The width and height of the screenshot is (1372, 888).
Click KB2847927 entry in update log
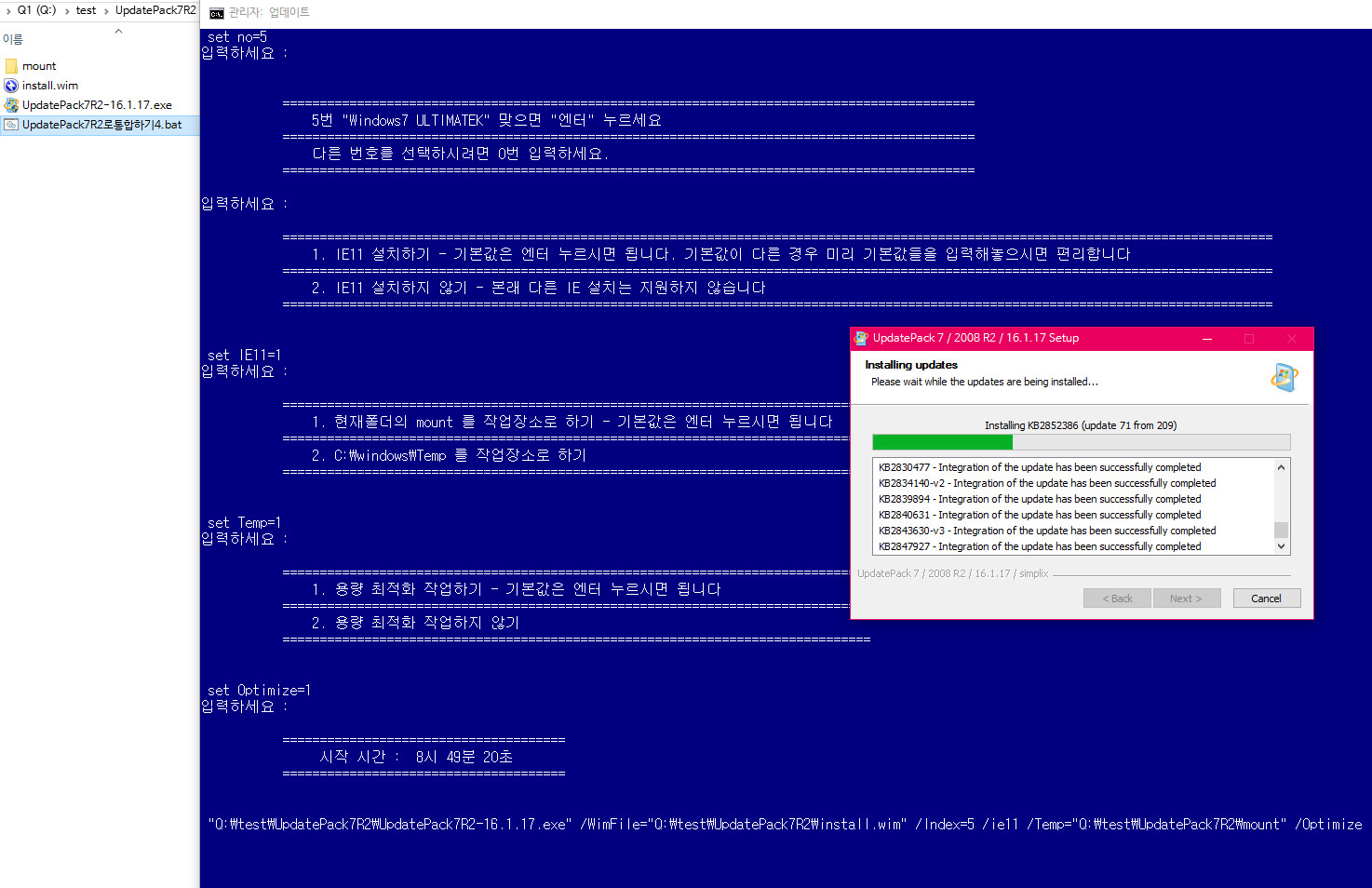tap(1040, 546)
